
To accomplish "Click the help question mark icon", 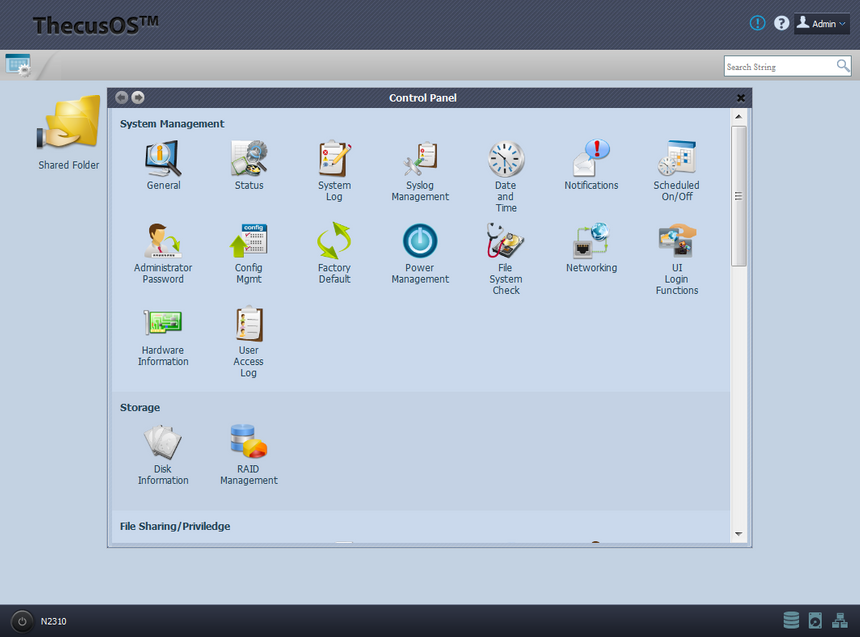I will 782,23.
